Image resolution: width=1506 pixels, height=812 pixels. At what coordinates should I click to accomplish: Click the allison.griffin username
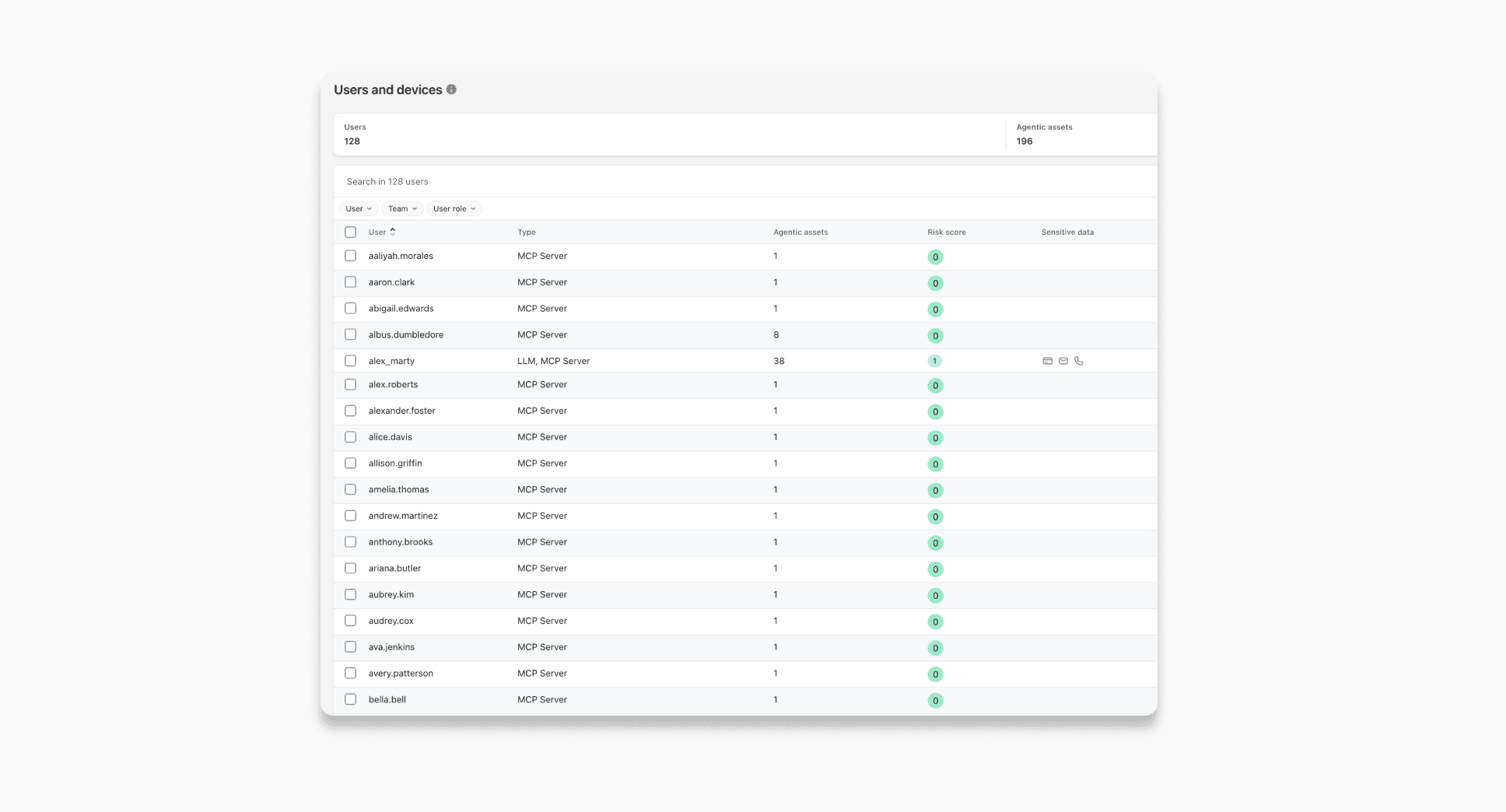pos(395,463)
